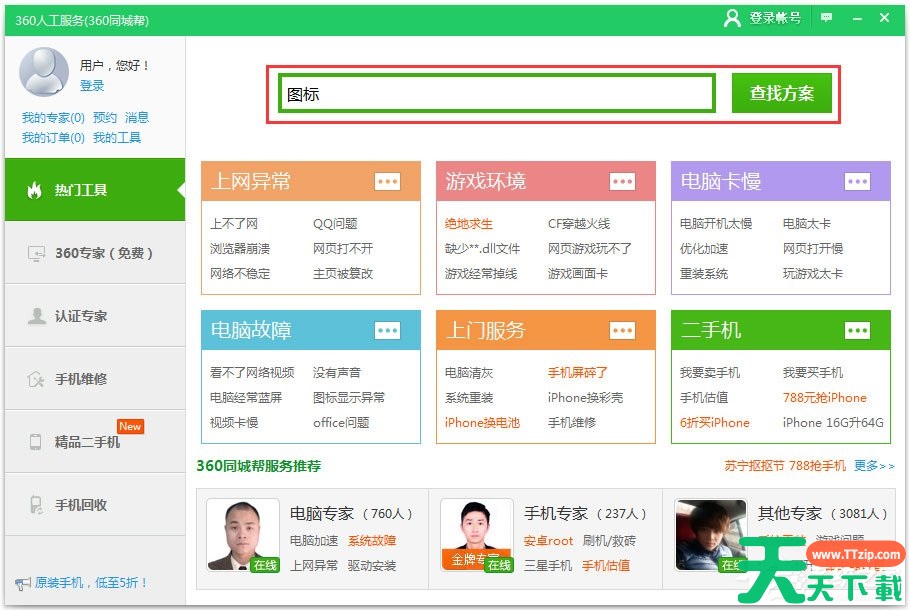The width and height of the screenshot is (910, 610).
Task: Open 原装手机，低至5折！ promo link
Action: 91,583
